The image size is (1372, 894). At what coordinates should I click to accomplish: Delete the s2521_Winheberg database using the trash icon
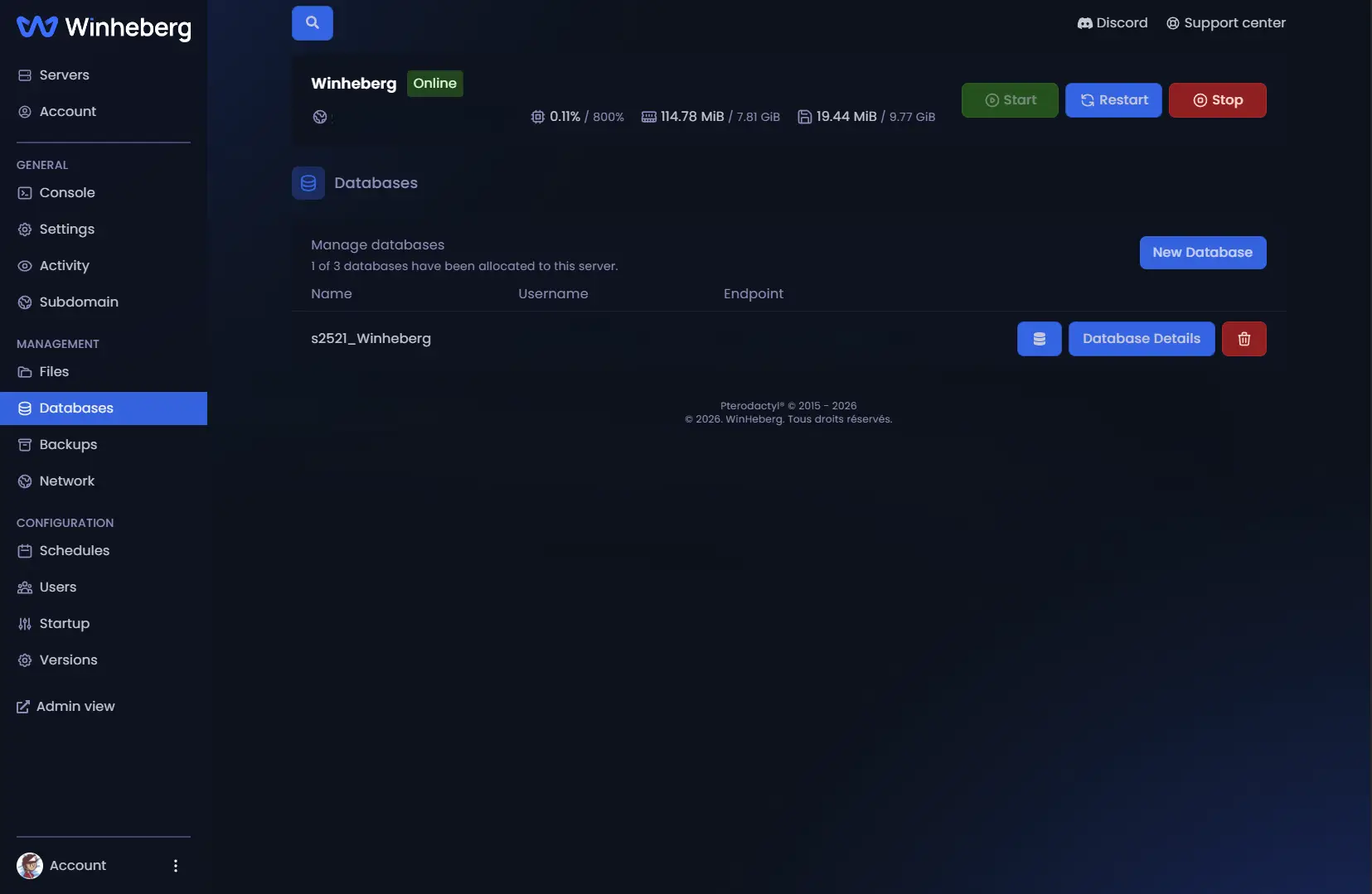click(1244, 339)
